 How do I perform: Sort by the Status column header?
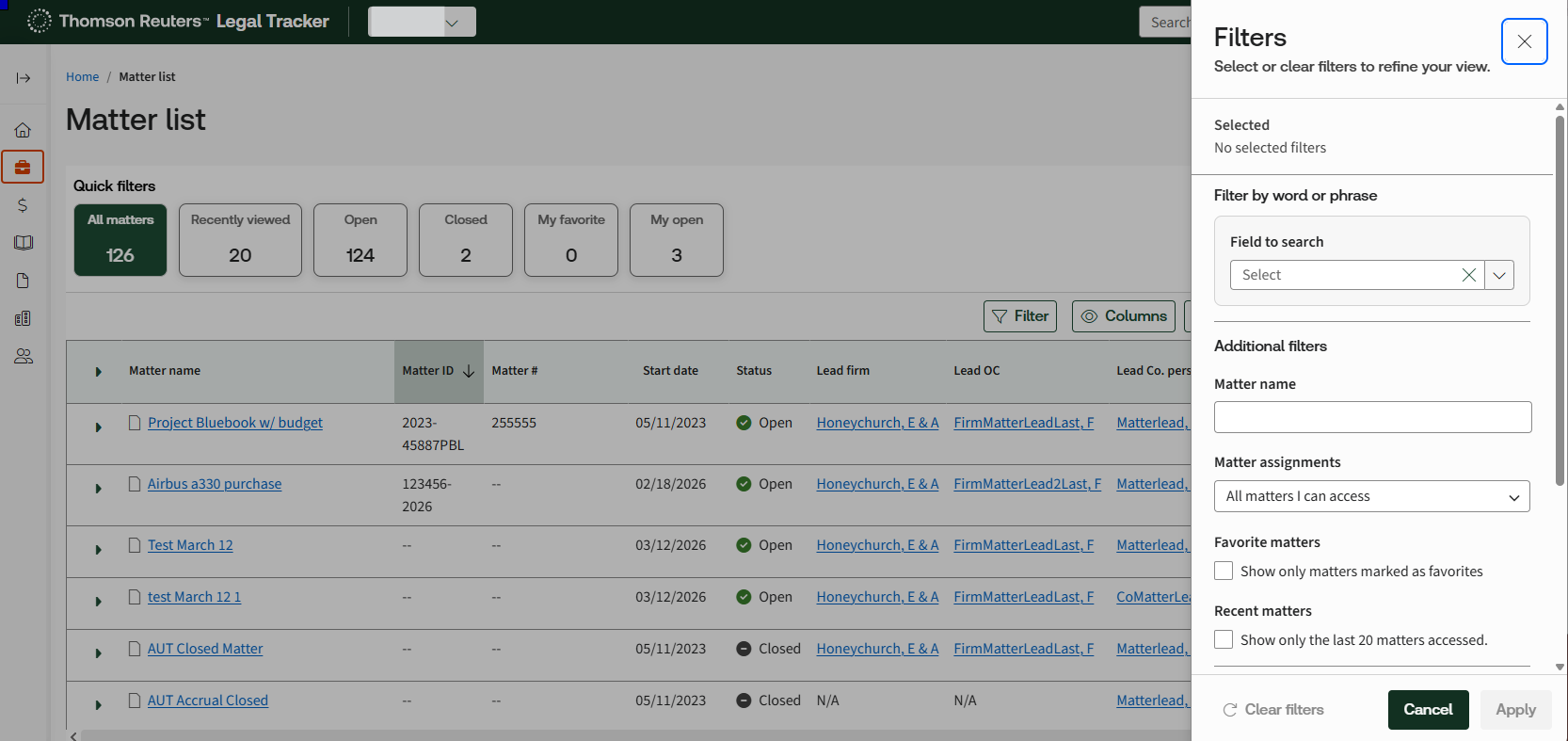(754, 371)
